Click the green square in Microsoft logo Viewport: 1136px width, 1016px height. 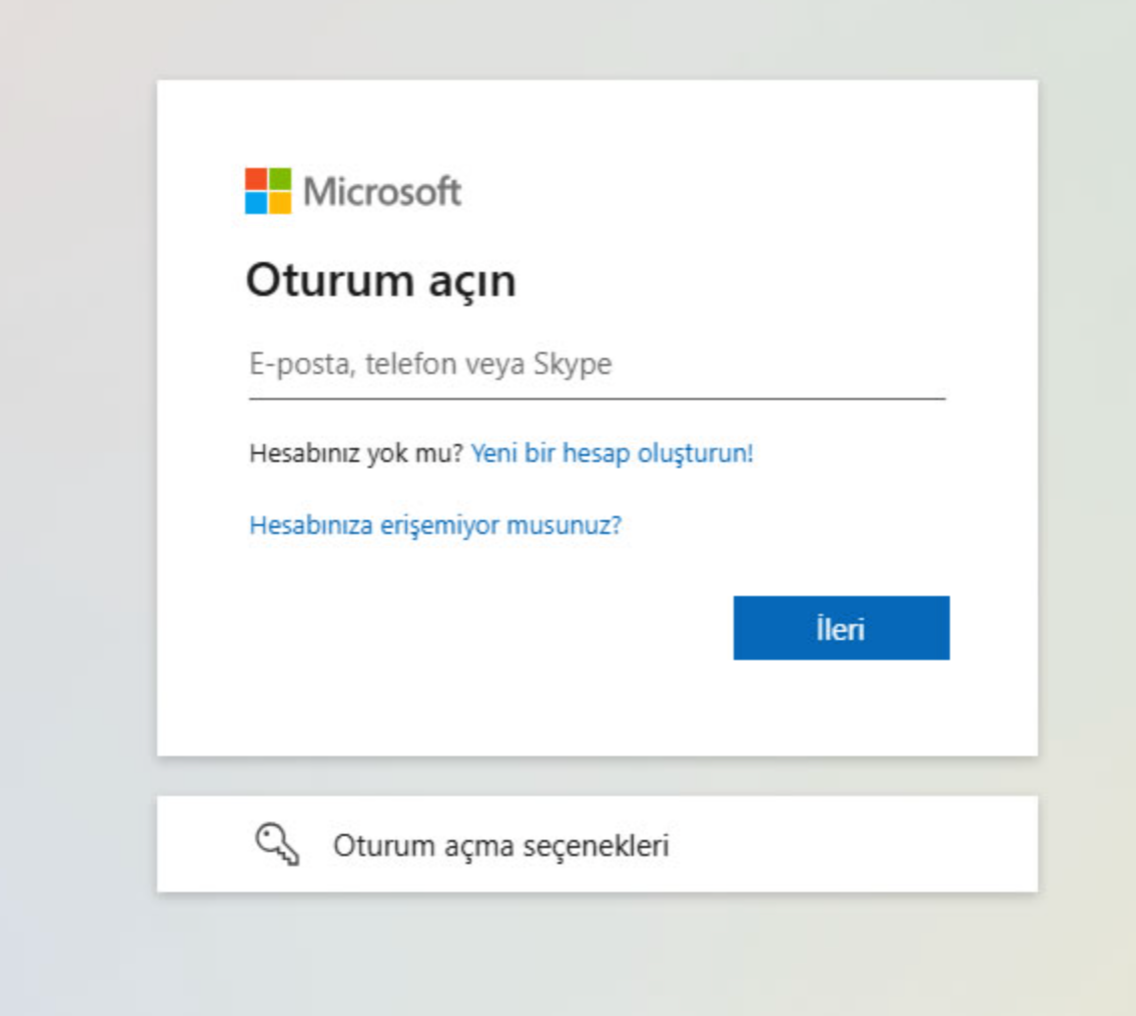pyautogui.click(x=280, y=178)
